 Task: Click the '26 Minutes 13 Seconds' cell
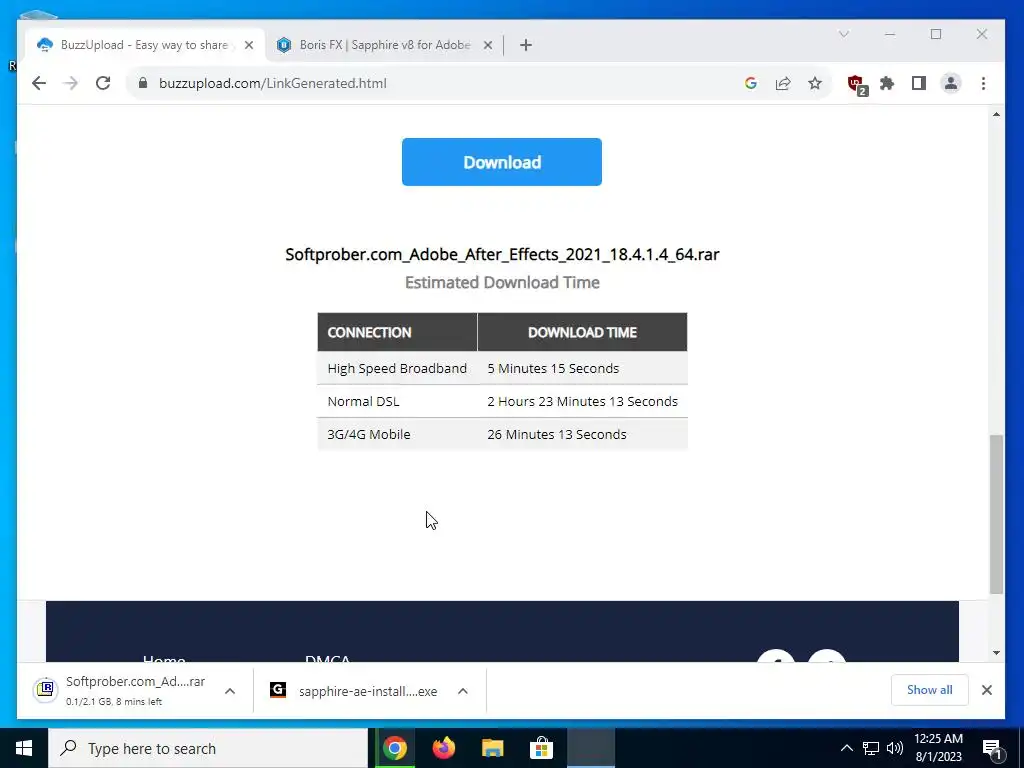(x=583, y=434)
